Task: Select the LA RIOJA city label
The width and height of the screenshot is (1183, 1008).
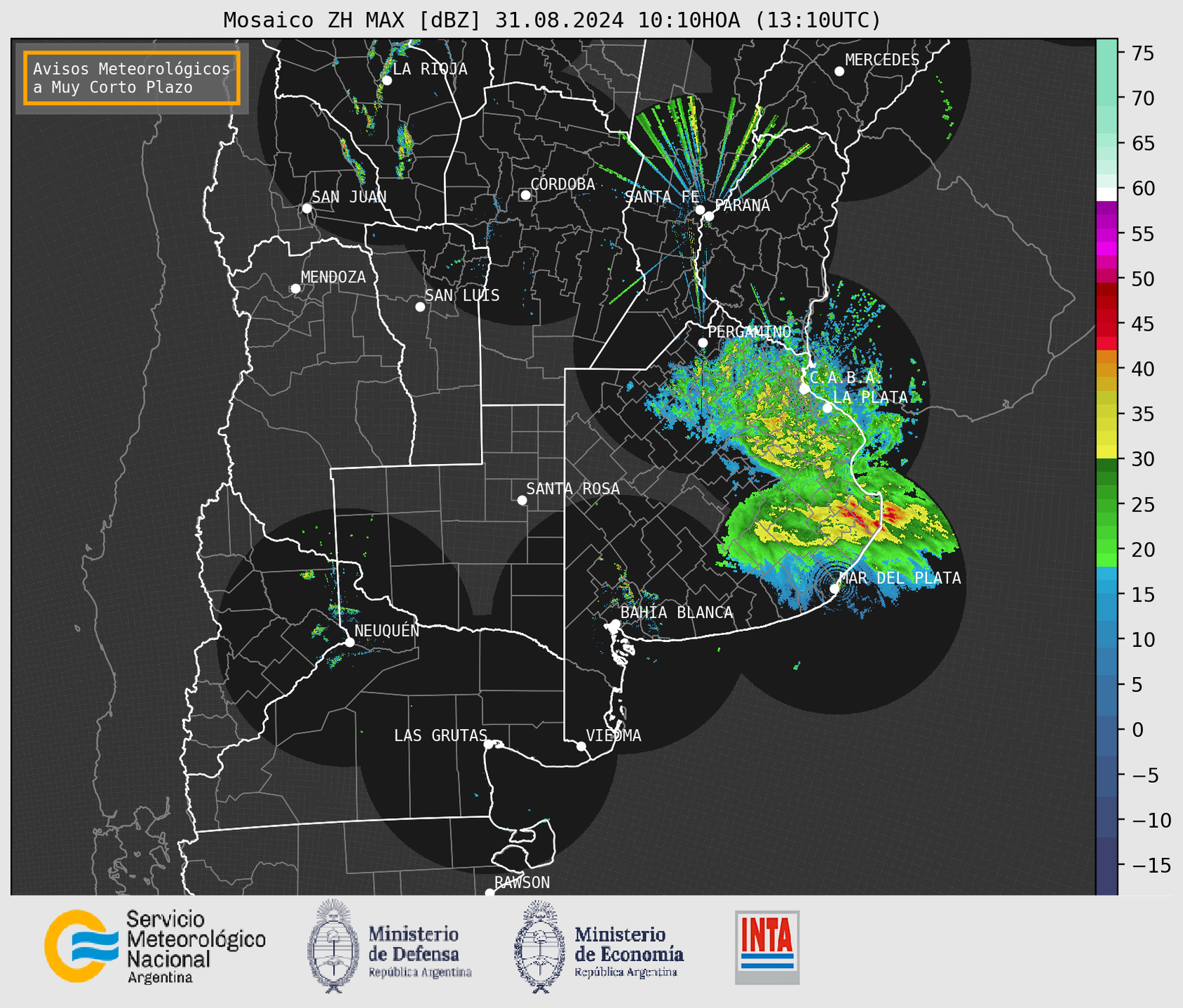Action: pyautogui.click(x=430, y=69)
